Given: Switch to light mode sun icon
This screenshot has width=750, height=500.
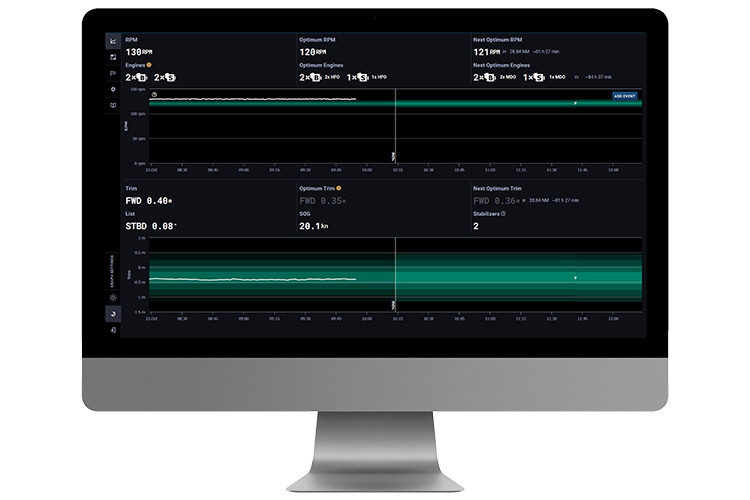Looking at the screenshot, I should click(x=113, y=298).
